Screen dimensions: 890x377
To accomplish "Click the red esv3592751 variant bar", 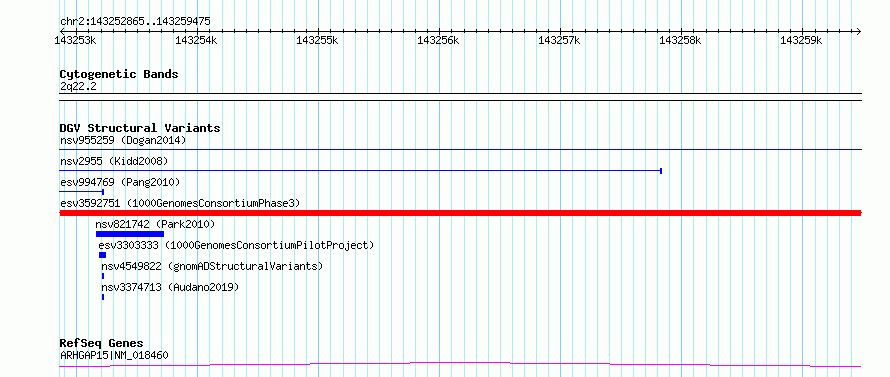I will coord(460,213).
